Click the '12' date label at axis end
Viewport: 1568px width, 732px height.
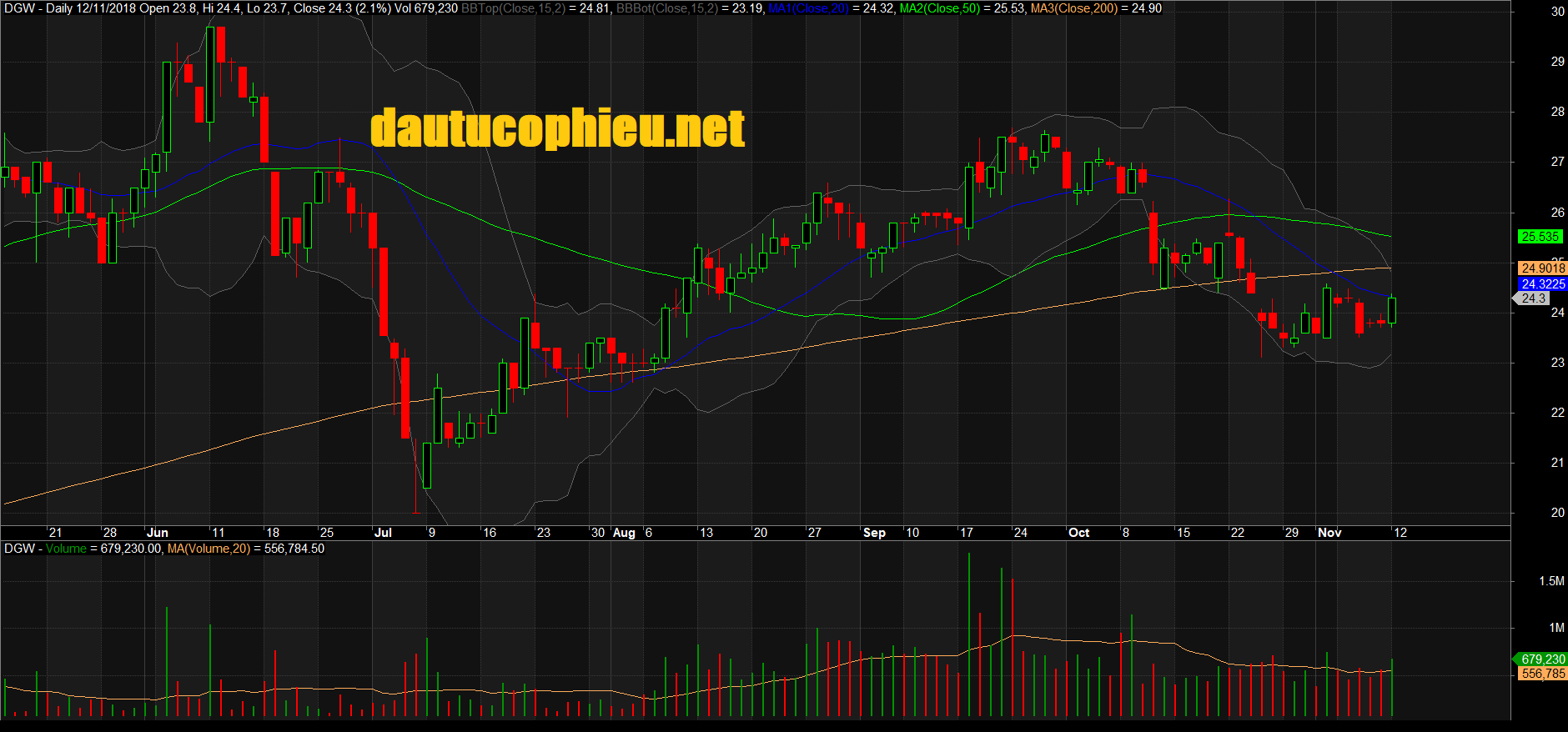click(1400, 533)
